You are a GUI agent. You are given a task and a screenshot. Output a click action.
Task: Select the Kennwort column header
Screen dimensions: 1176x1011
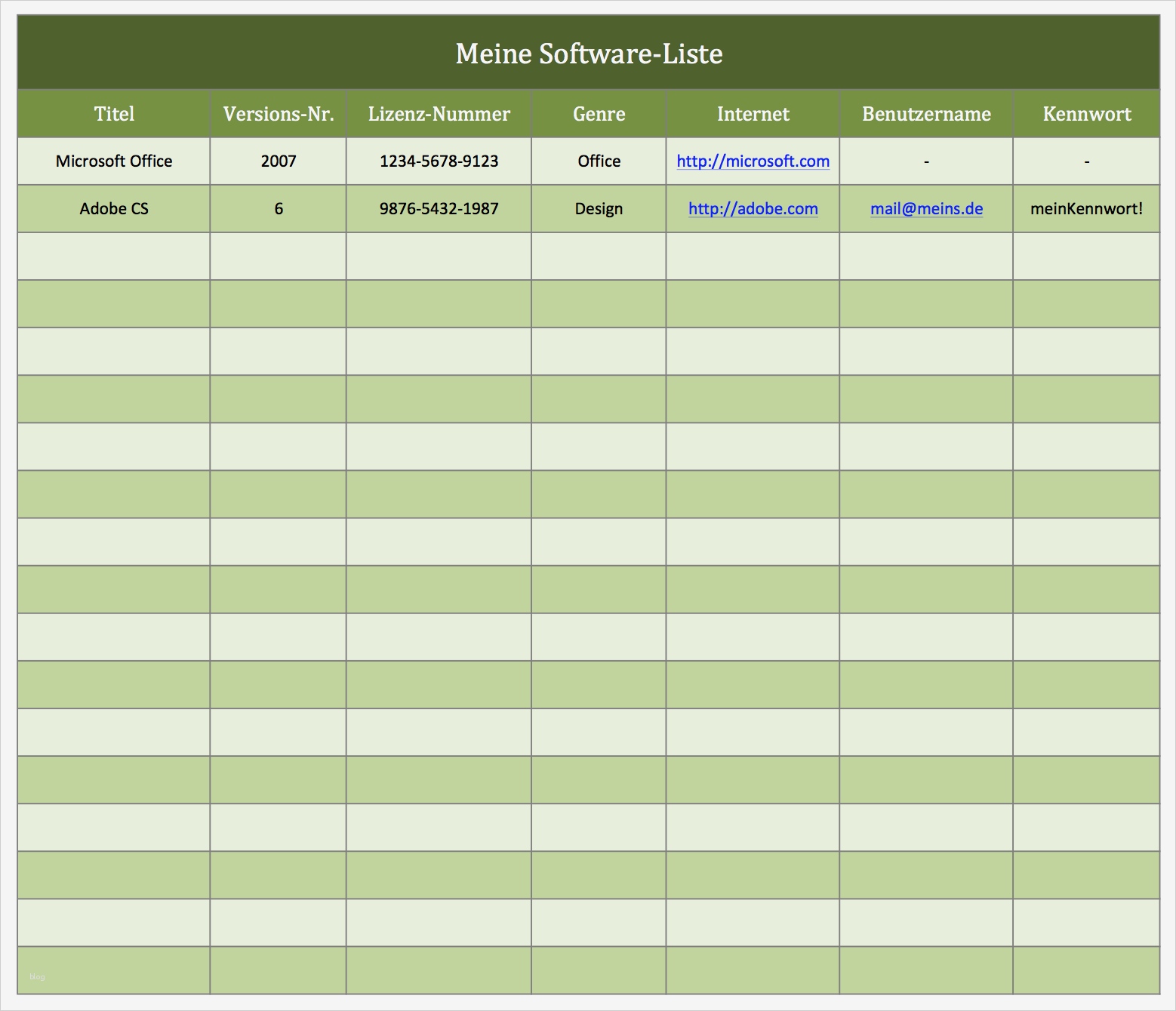[1087, 114]
